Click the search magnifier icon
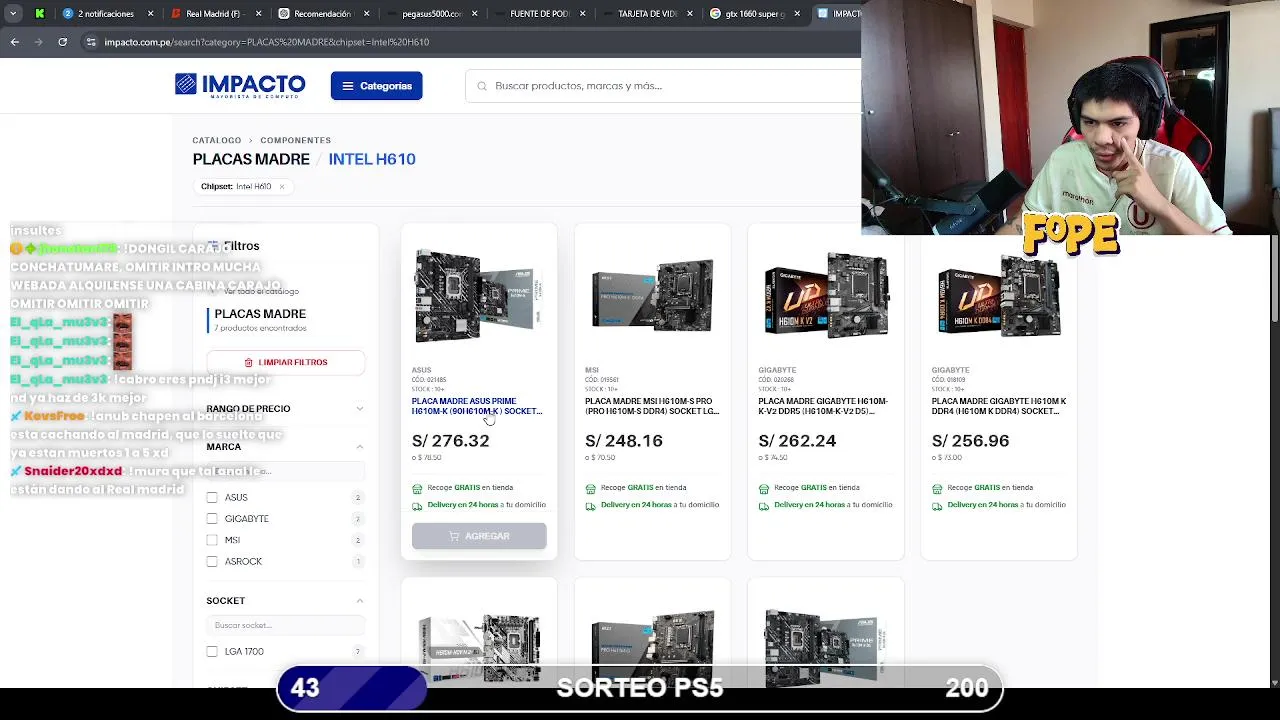The image size is (1280, 720). (x=484, y=86)
